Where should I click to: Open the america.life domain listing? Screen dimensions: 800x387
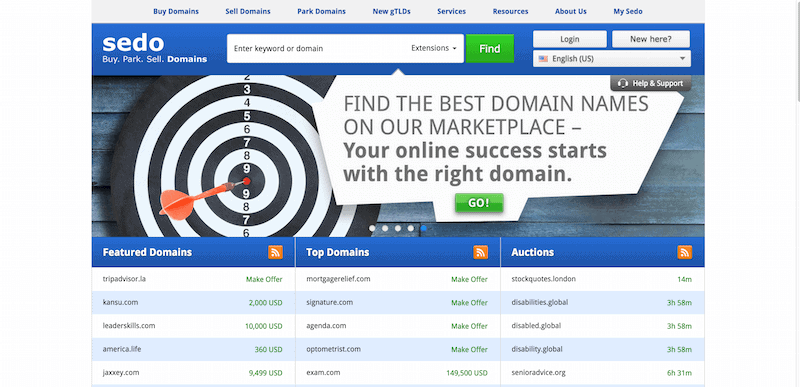[122, 349]
